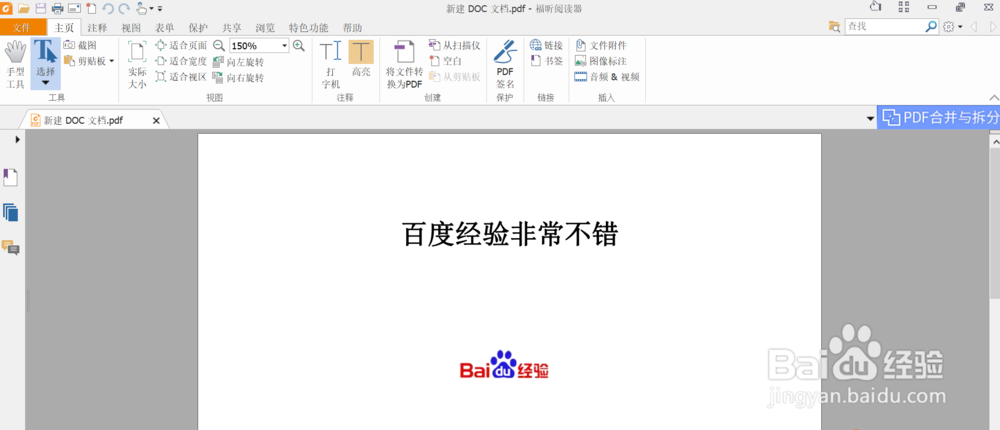Open the Select tool dropdown arrow
Screen dimensions: 1000x430
[45, 83]
